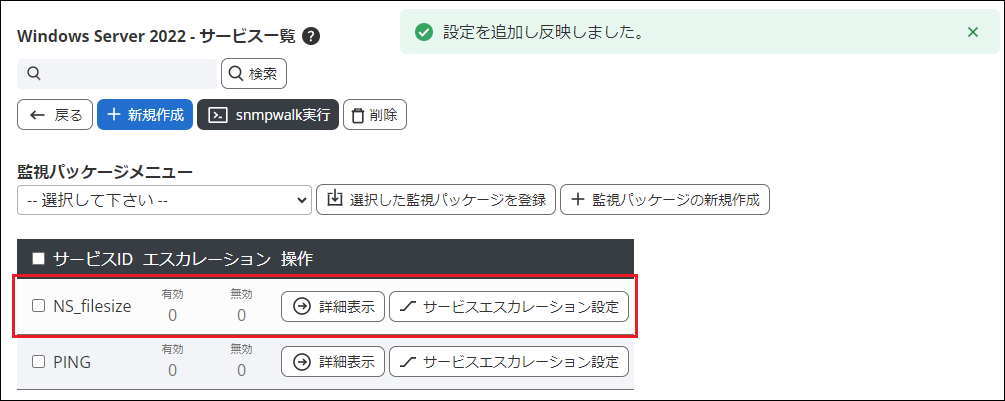Click the magnifier icon in search field
The width and height of the screenshot is (1005, 401).
coord(33,73)
